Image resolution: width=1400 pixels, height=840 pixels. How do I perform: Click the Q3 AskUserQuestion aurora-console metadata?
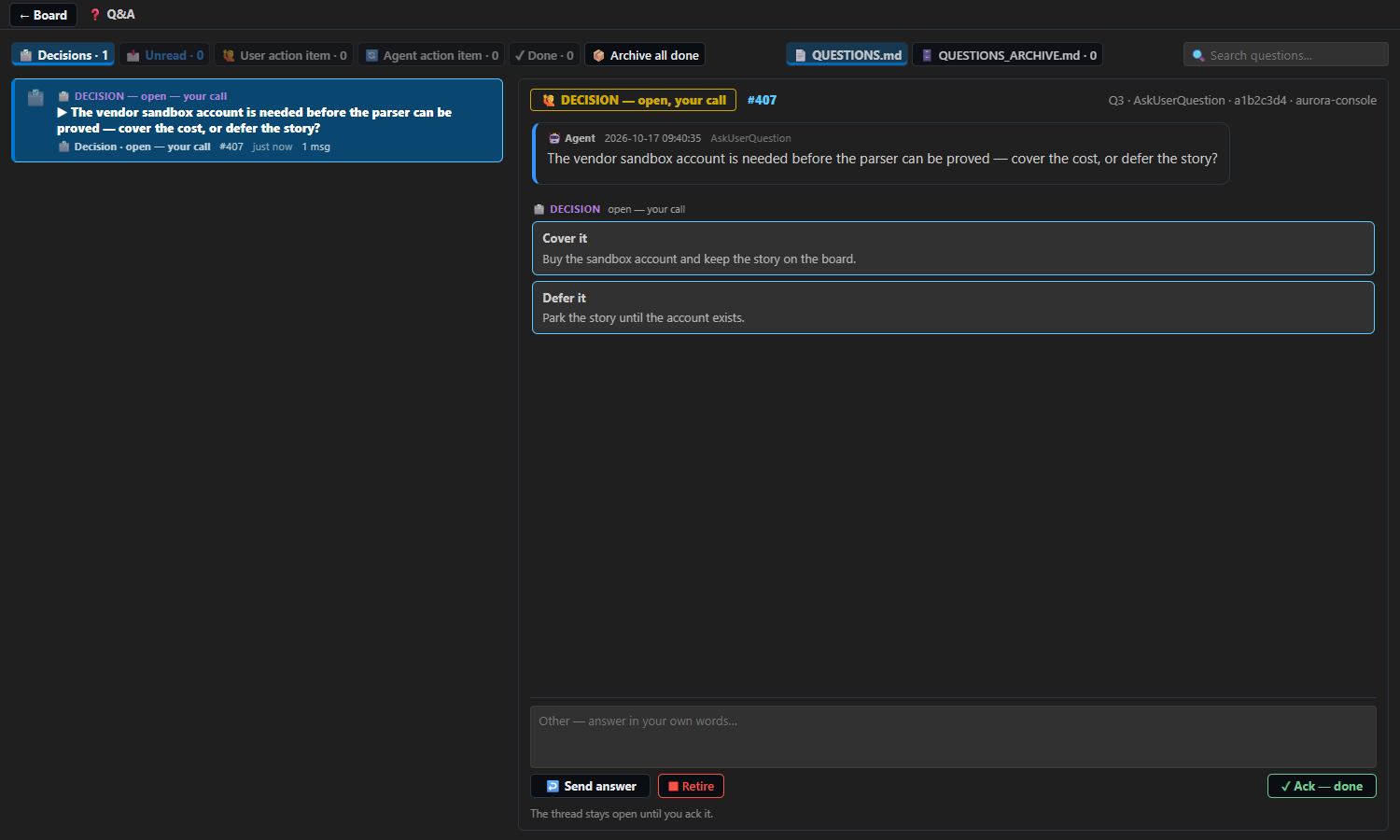point(1242,100)
